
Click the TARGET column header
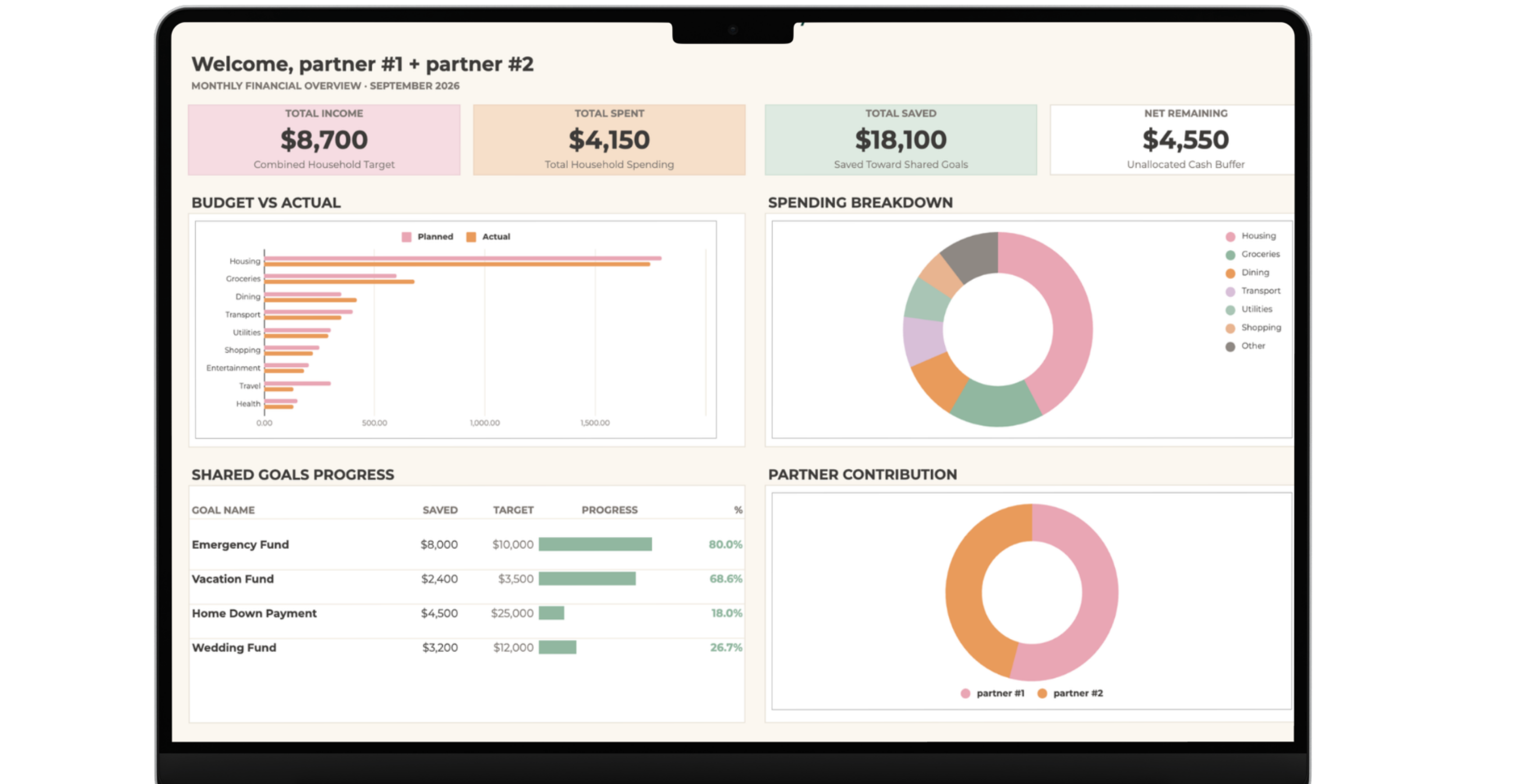(513, 510)
